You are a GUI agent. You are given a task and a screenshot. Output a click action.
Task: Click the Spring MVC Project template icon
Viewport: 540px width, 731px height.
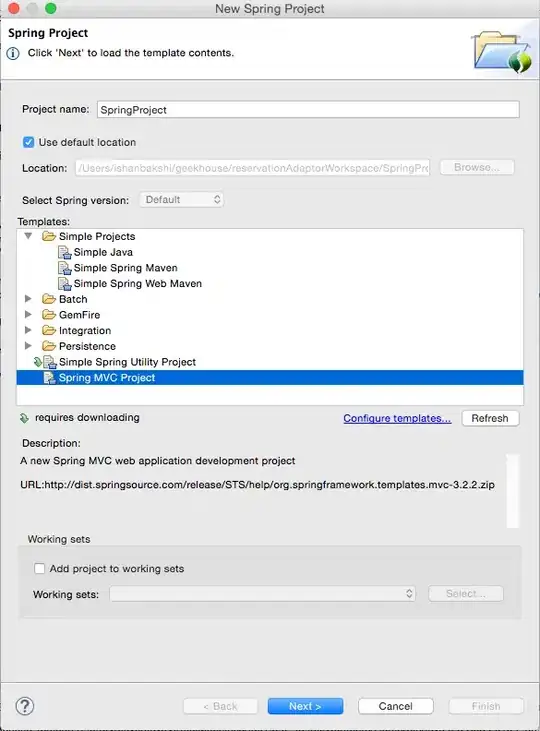[49, 378]
